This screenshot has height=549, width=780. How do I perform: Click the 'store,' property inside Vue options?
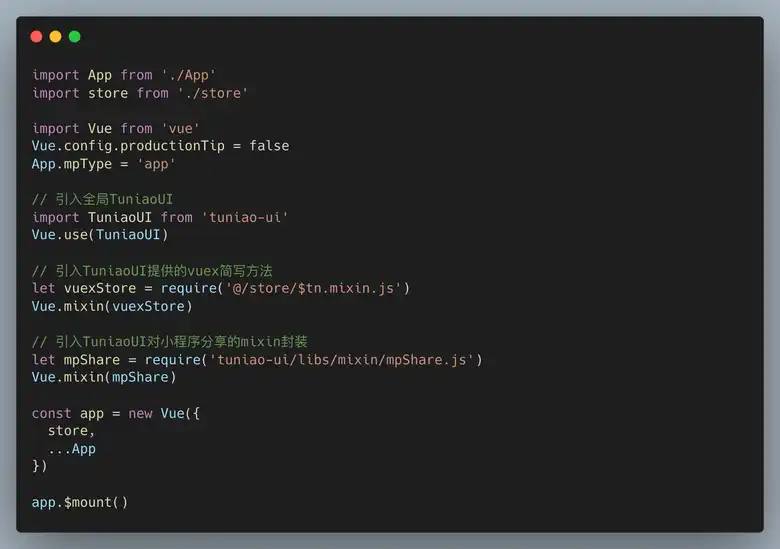[72, 431]
